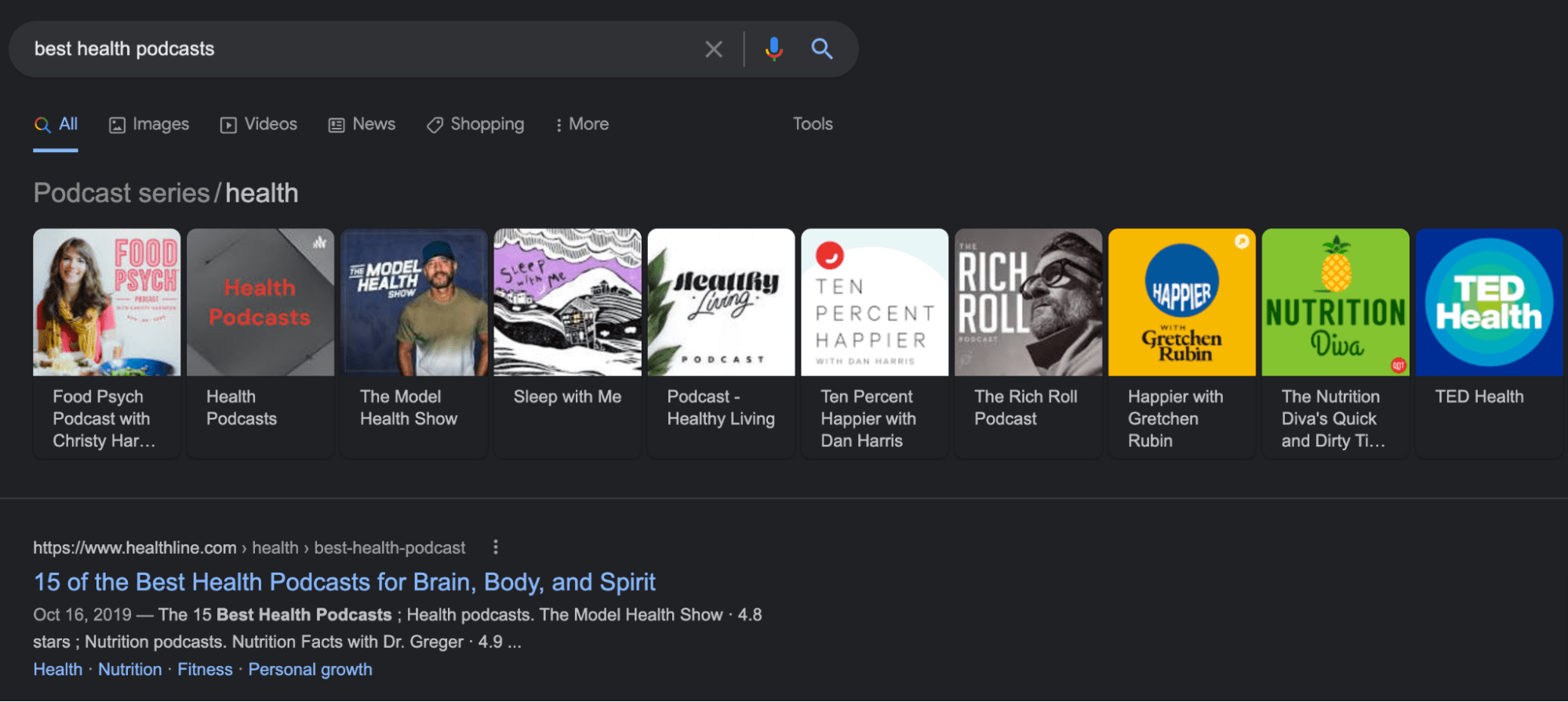This screenshot has height=702, width=1568.
Task: Open the Health Podcasts cover thumbnail
Action: pos(260,302)
